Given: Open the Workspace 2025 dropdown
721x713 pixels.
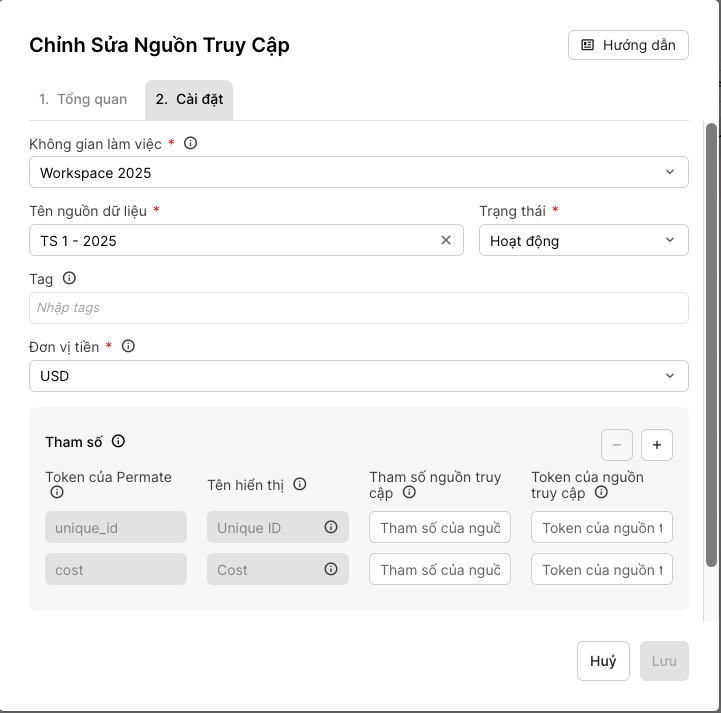Looking at the screenshot, I should pyautogui.click(x=358, y=172).
